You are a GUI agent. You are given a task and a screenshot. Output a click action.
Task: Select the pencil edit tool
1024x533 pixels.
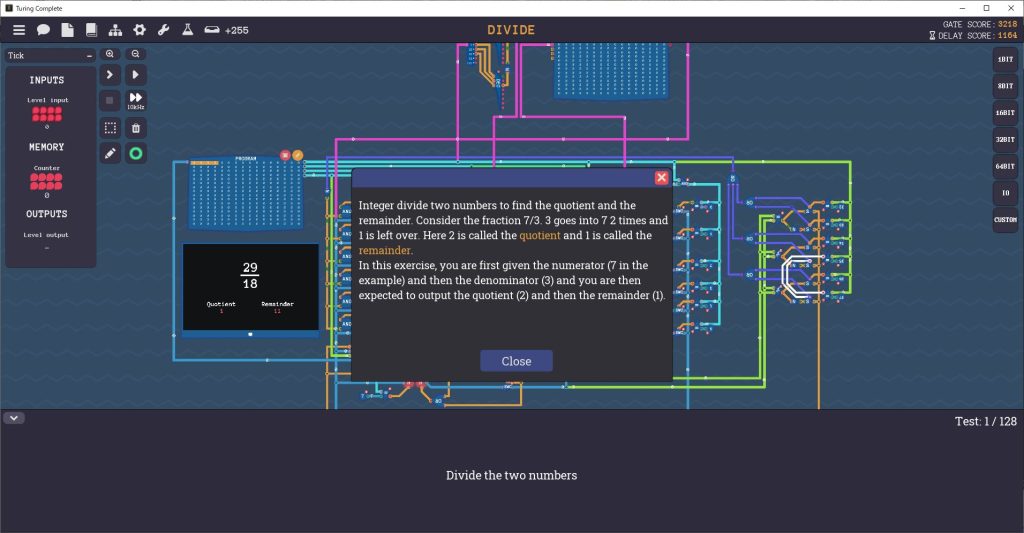(110, 154)
